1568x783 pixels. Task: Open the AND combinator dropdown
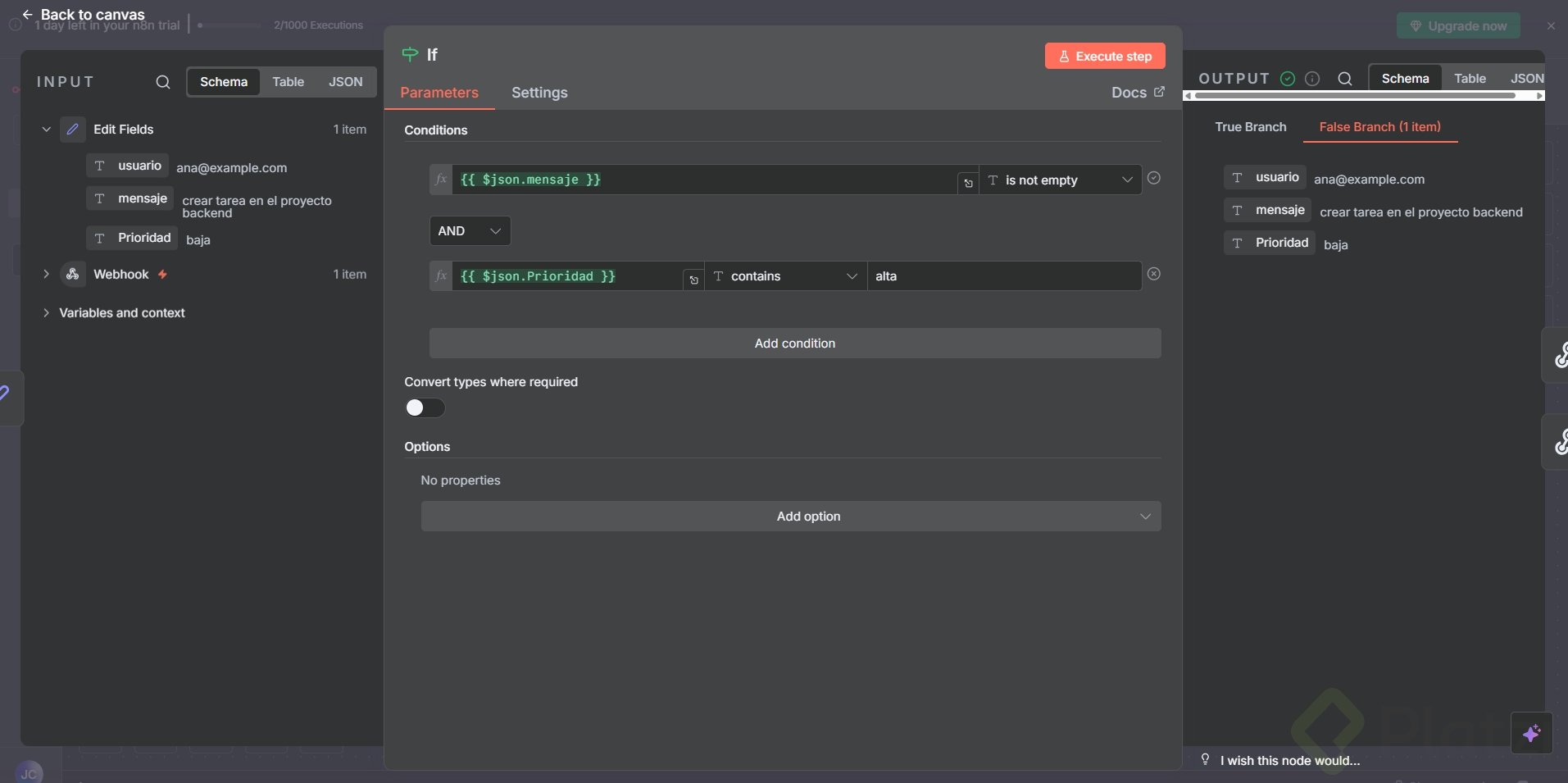[x=470, y=231]
